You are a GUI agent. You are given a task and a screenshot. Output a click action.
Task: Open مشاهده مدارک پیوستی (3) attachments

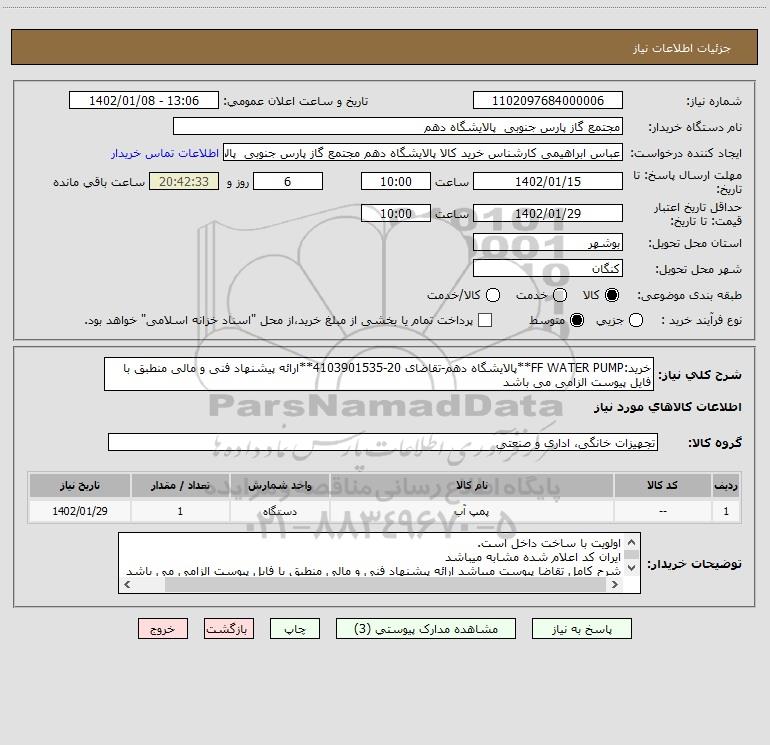426,629
